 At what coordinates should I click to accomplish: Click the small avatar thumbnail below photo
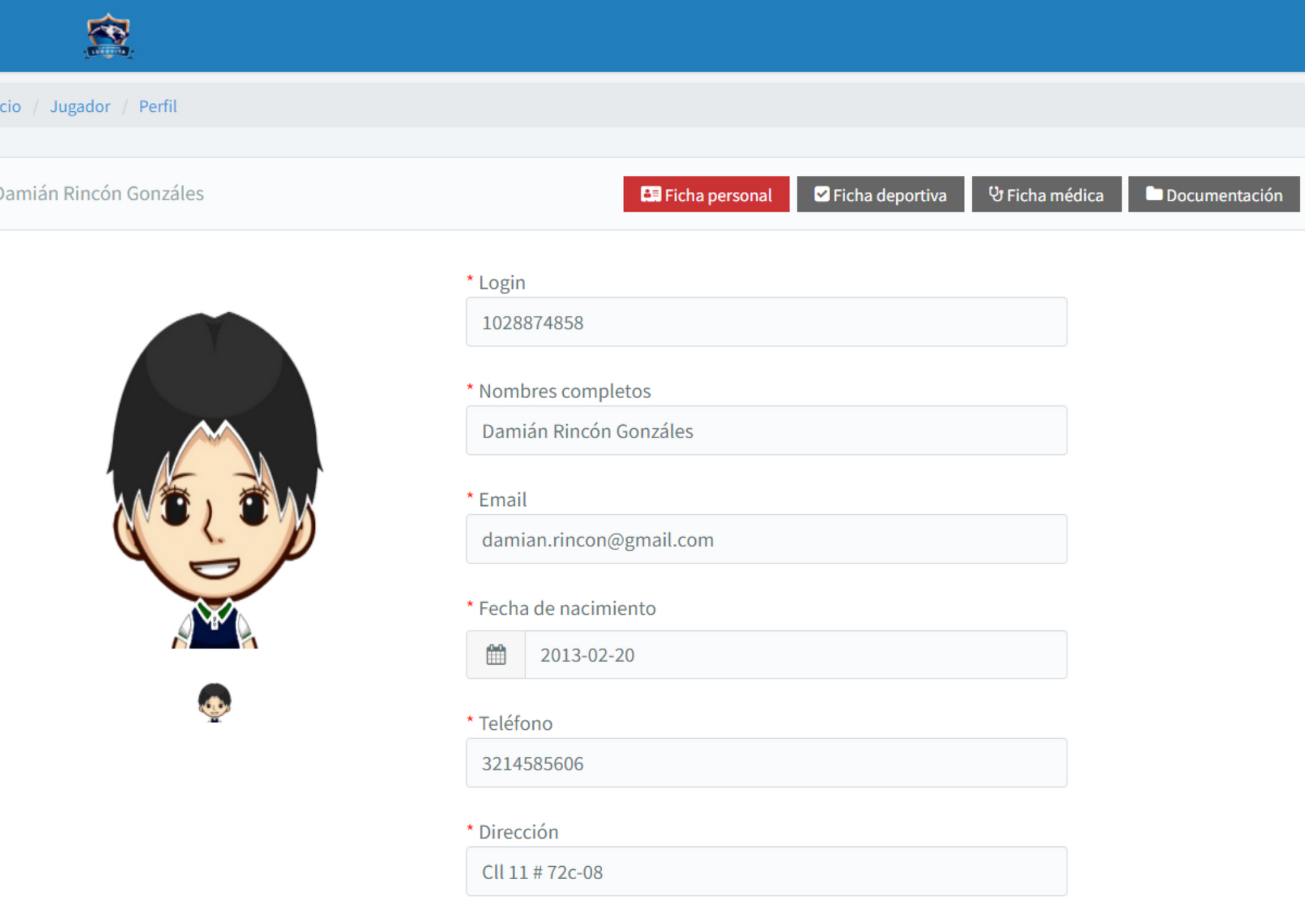[x=215, y=702]
